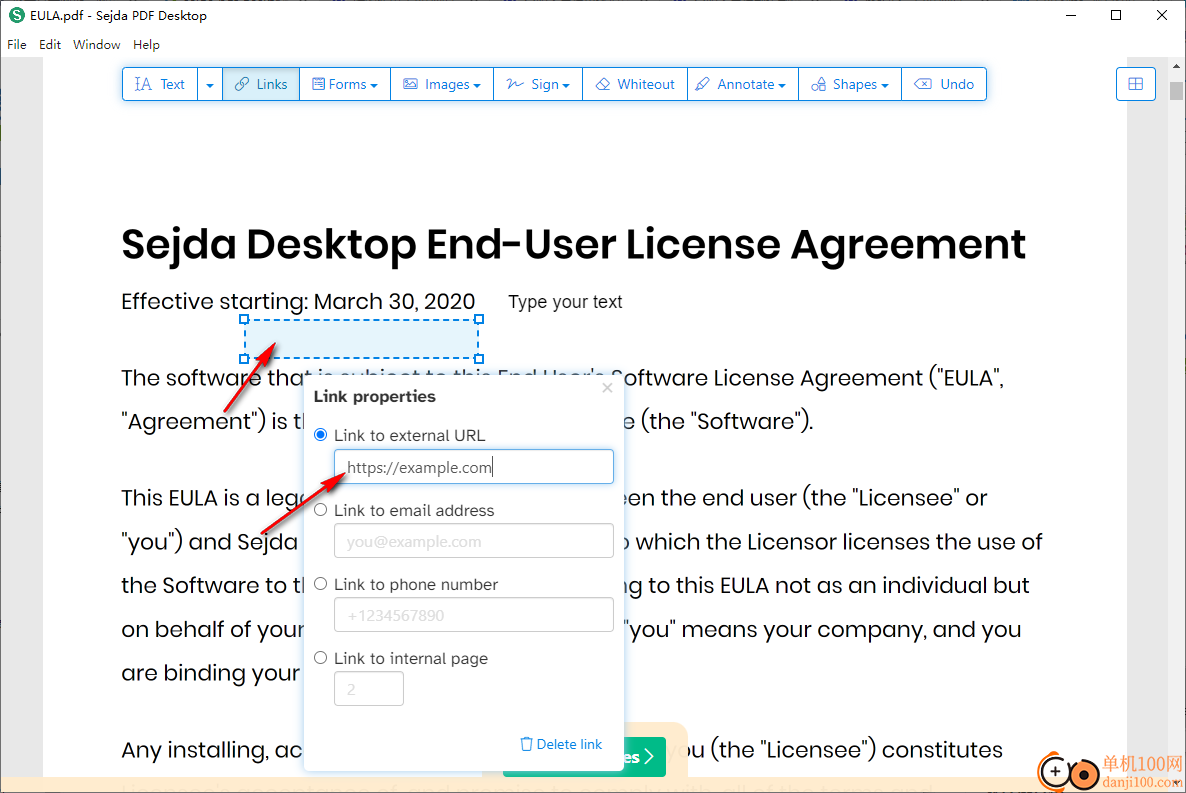This screenshot has height=793, width=1186.
Task: Click the email address input field
Action: [x=473, y=541]
